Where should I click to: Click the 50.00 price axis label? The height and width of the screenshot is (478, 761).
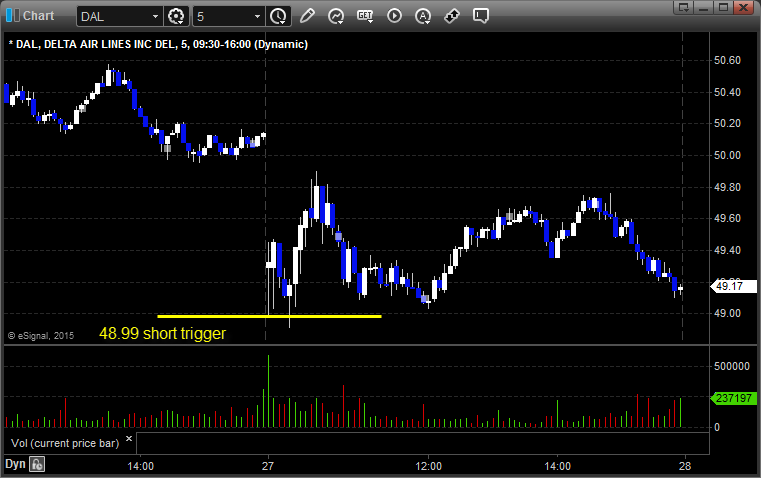727,155
